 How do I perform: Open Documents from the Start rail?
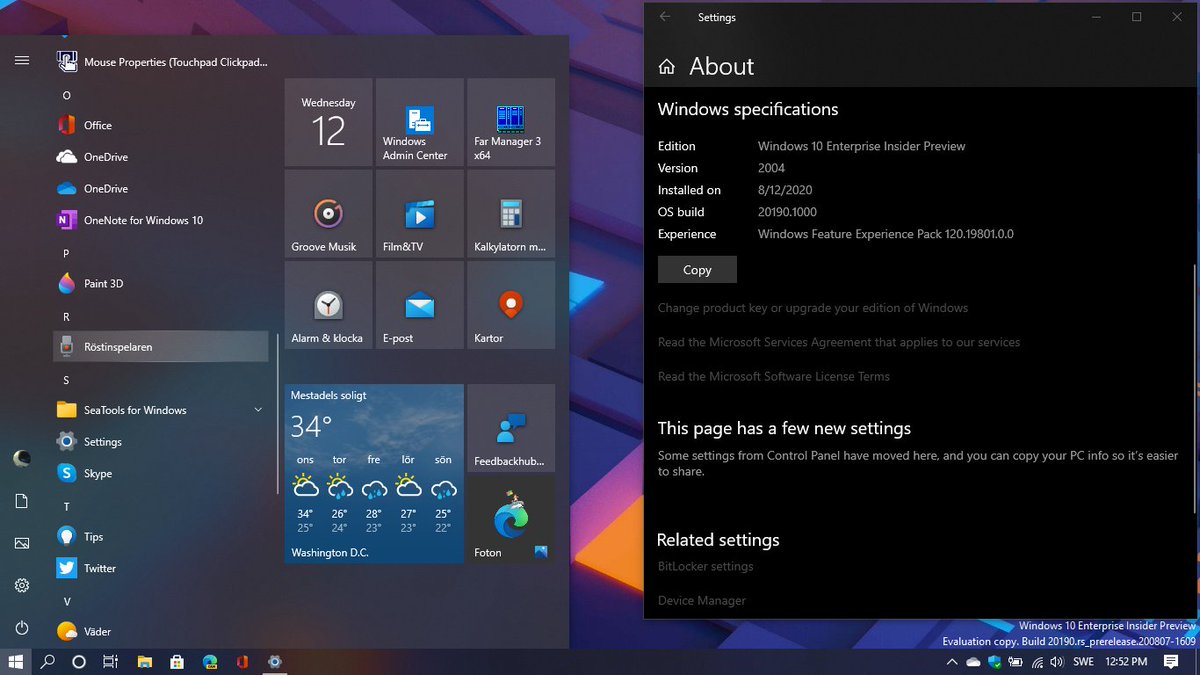click(x=22, y=501)
